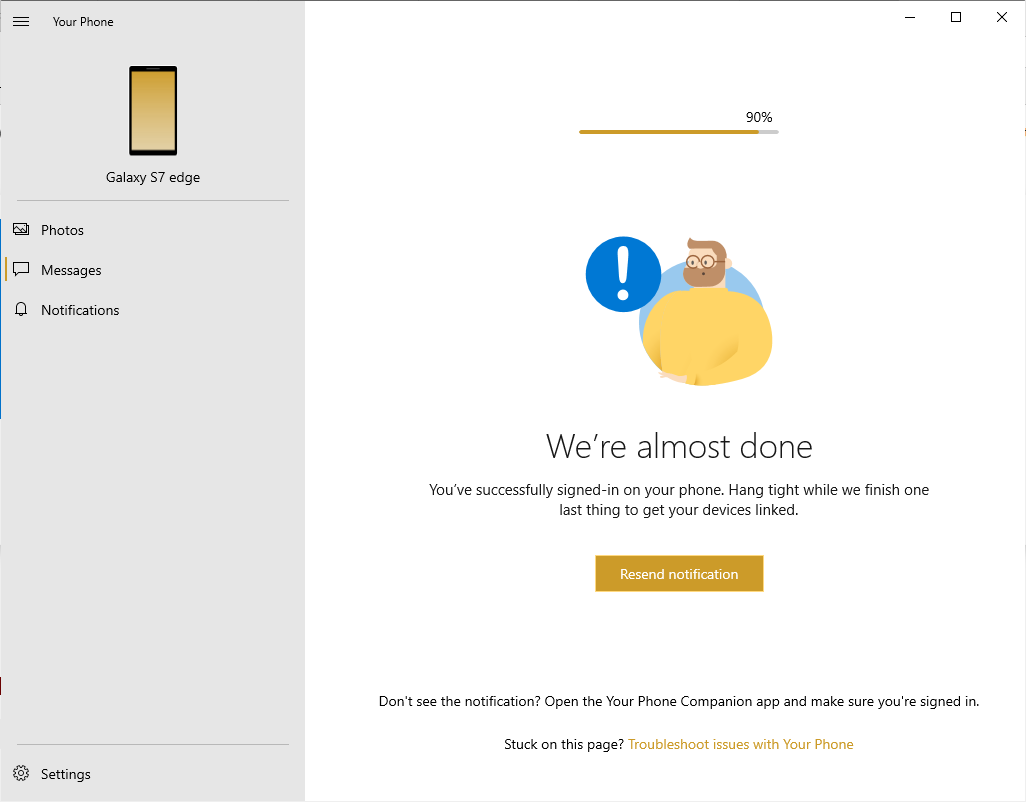1026x802 pixels.
Task: Go to the Messages section label
Action: pyautogui.click(x=71, y=270)
